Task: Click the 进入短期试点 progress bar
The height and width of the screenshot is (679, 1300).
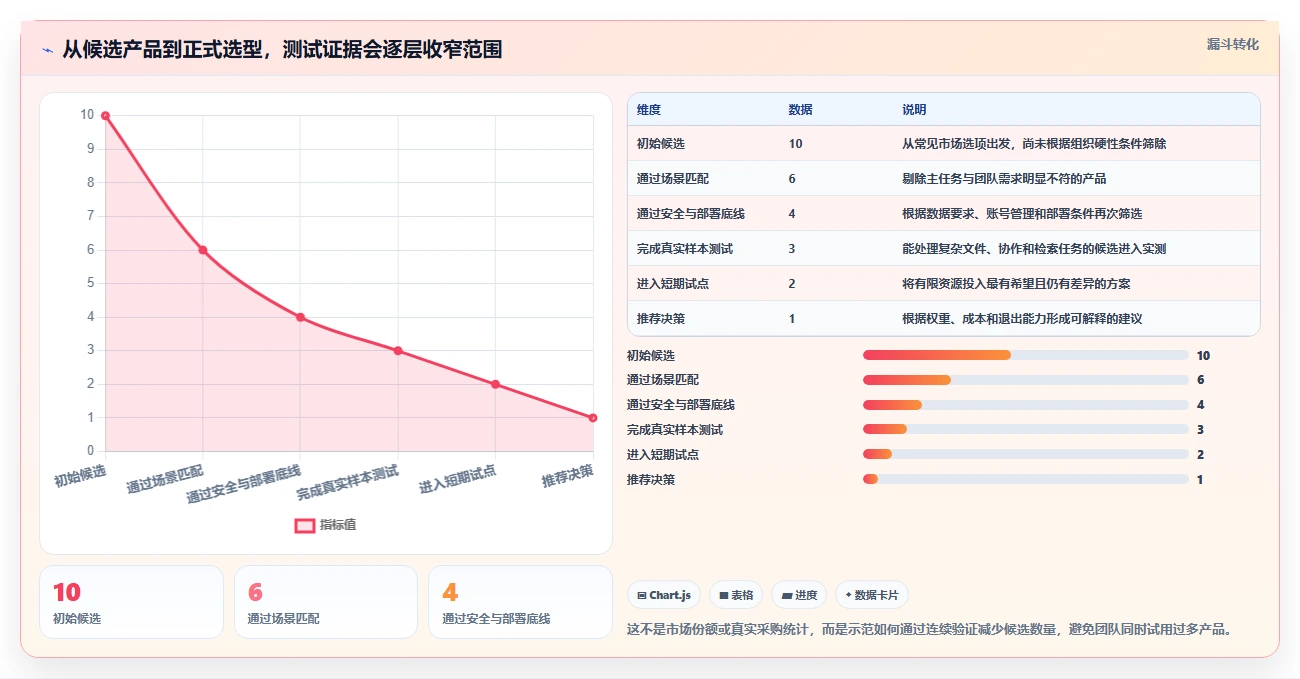Action: (x=1025, y=454)
